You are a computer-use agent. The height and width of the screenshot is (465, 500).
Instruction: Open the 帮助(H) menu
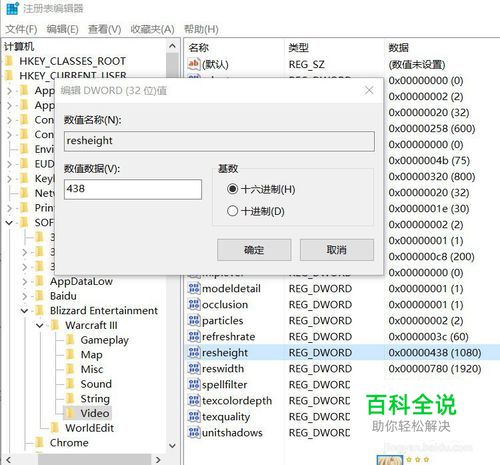click(201, 29)
